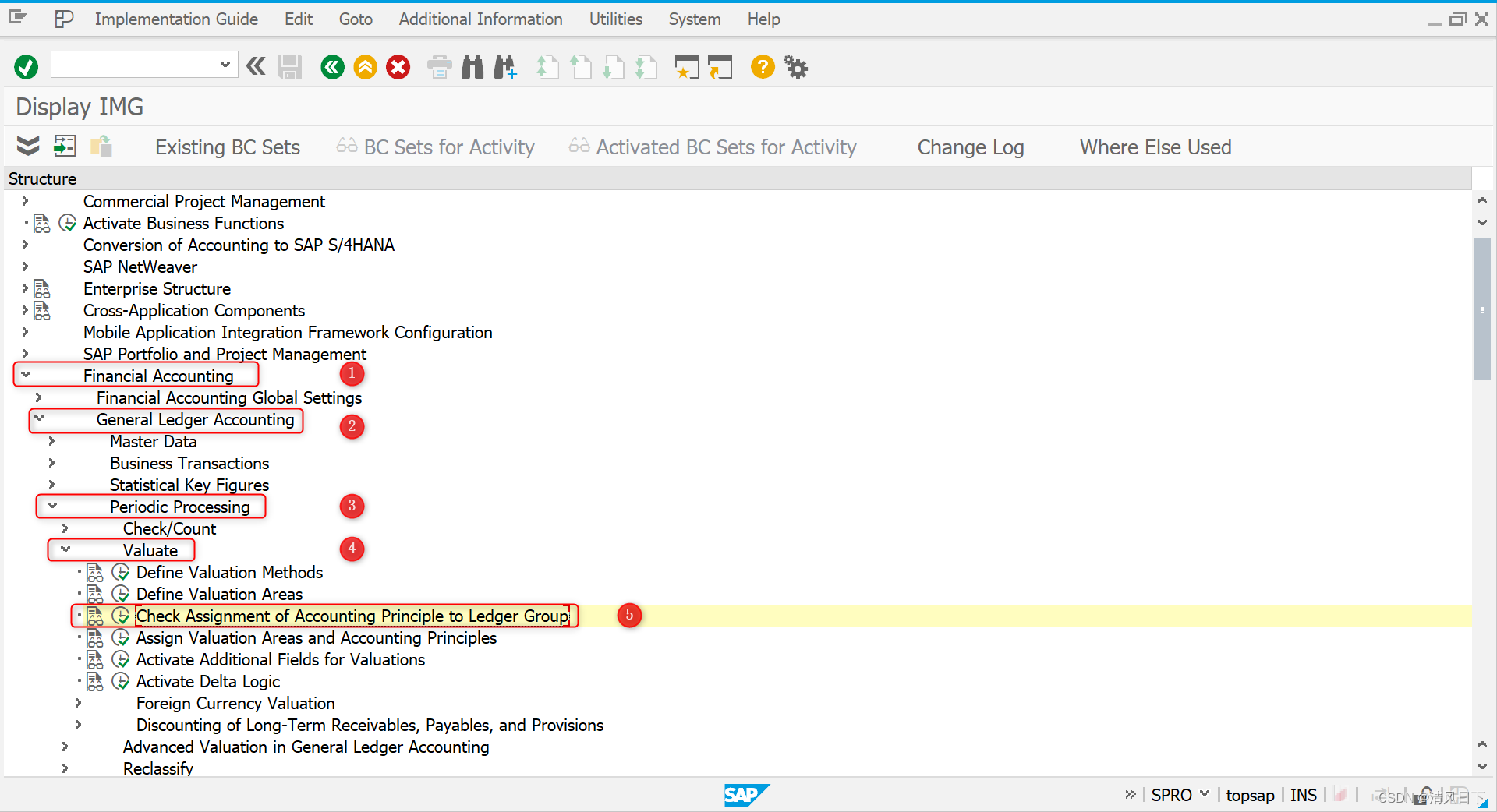Open the Edit menu
Screen dimensions: 1497x812
pos(299,19)
